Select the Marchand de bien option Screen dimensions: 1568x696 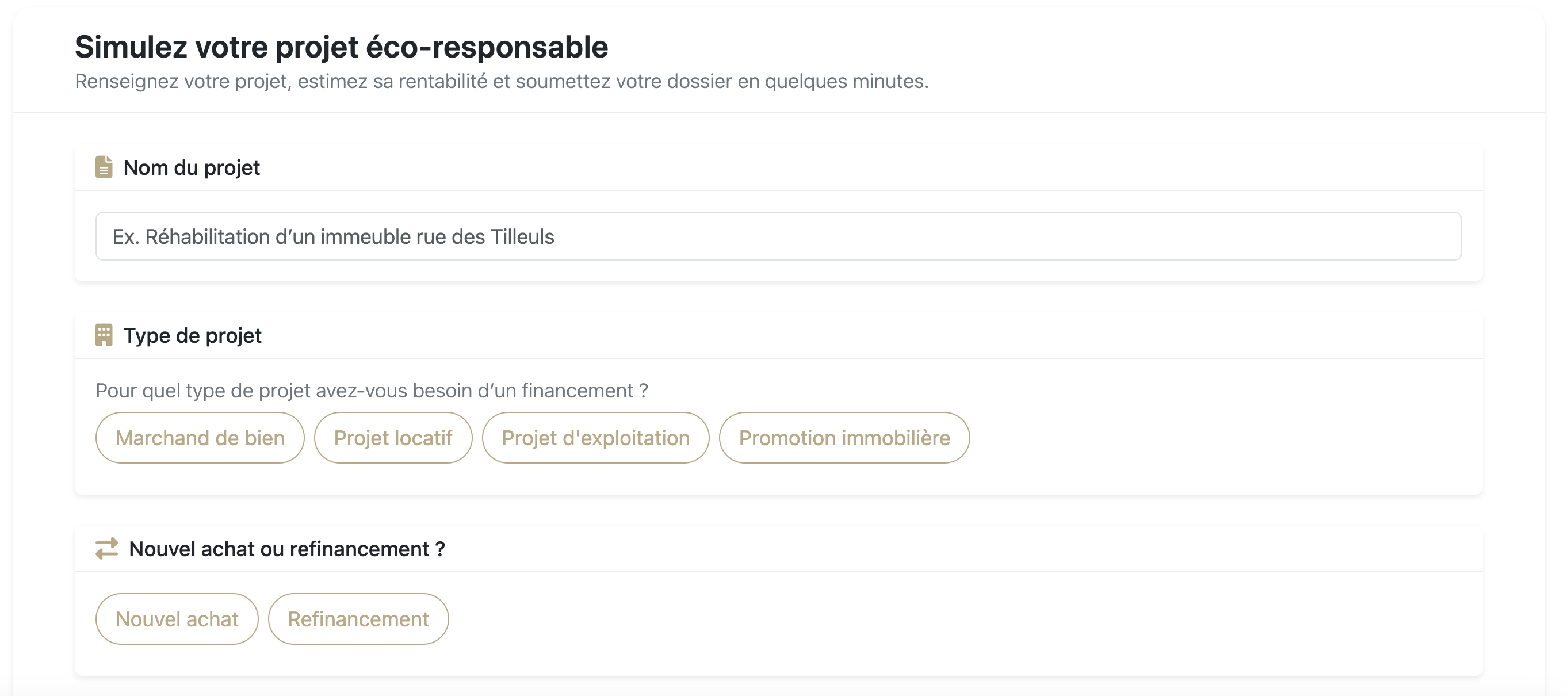coord(200,438)
